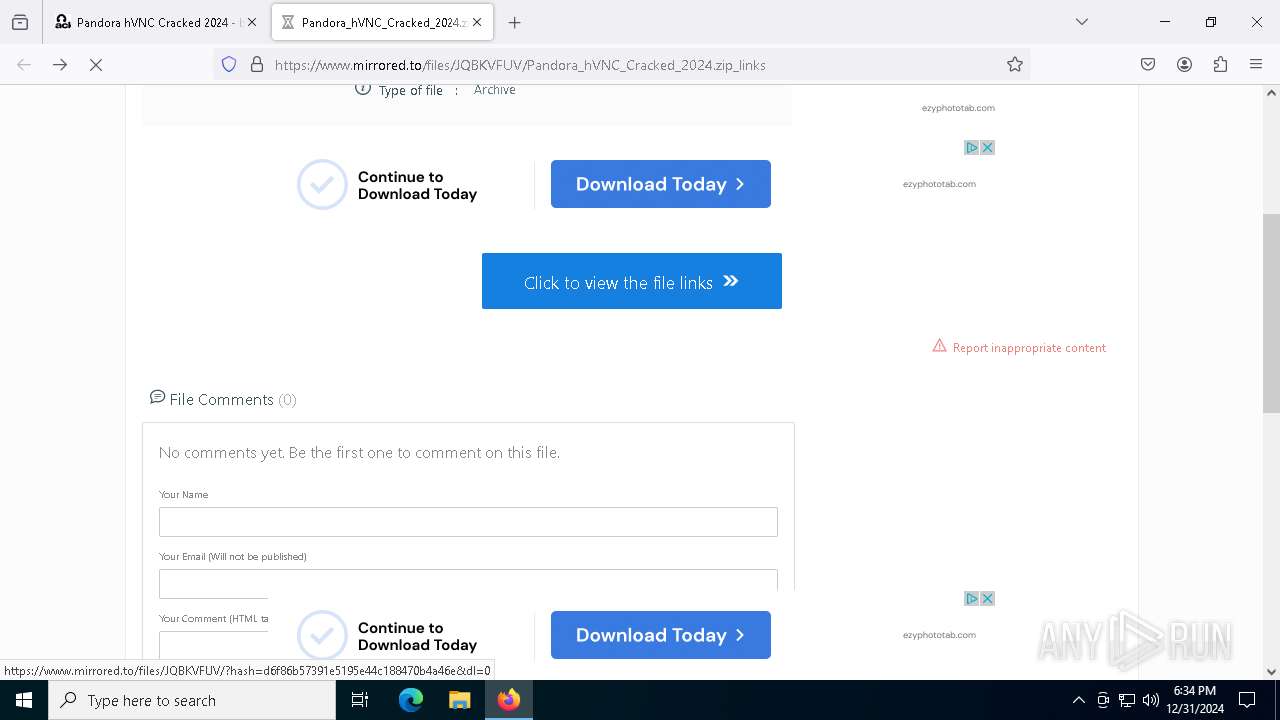Bookmark this page with the star
Image resolution: width=1280 pixels, height=720 pixels.
click(x=1015, y=64)
